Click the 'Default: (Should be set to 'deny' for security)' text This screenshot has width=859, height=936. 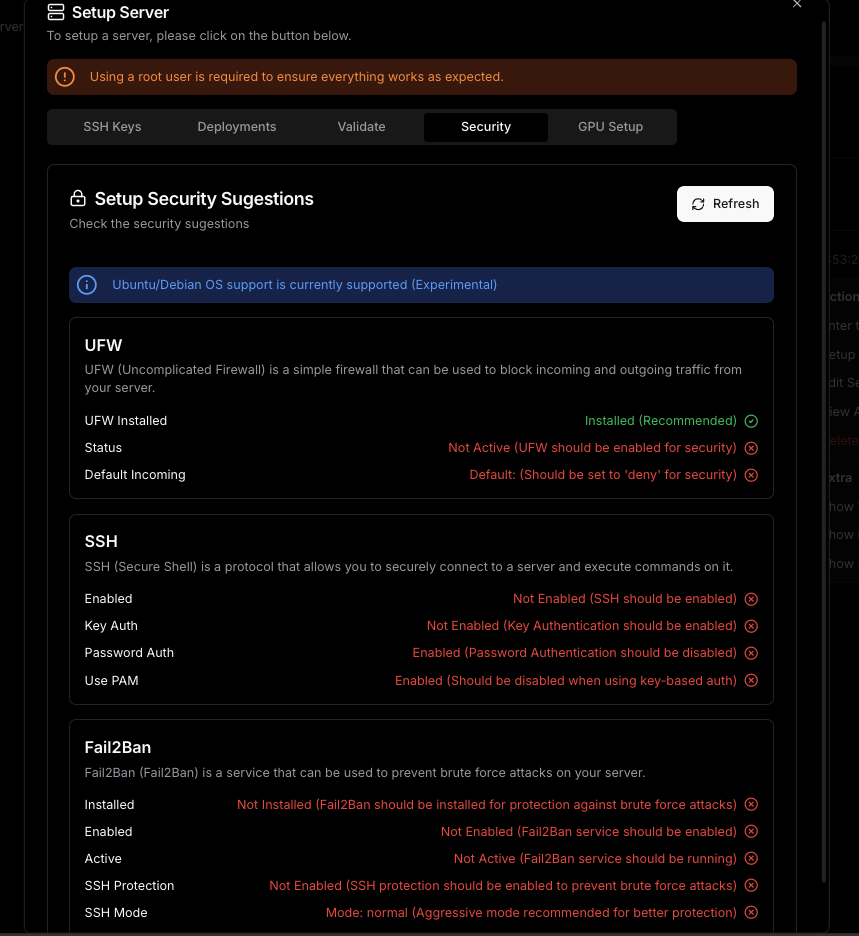point(603,475)
